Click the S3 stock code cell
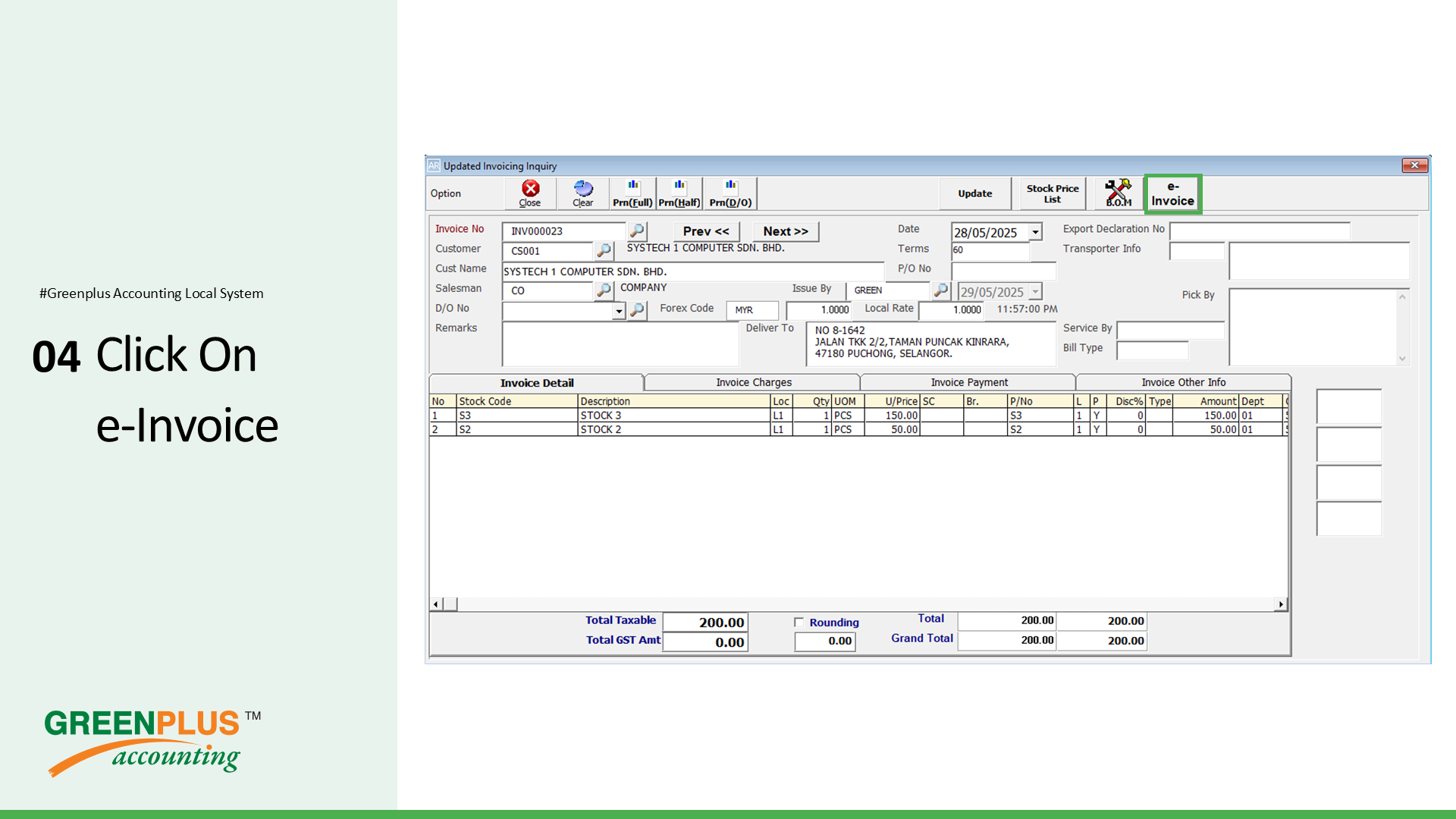 516,416
